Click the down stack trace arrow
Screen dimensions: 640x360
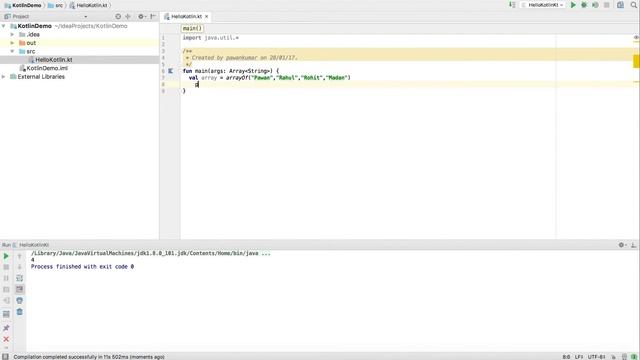click(19, 267)
